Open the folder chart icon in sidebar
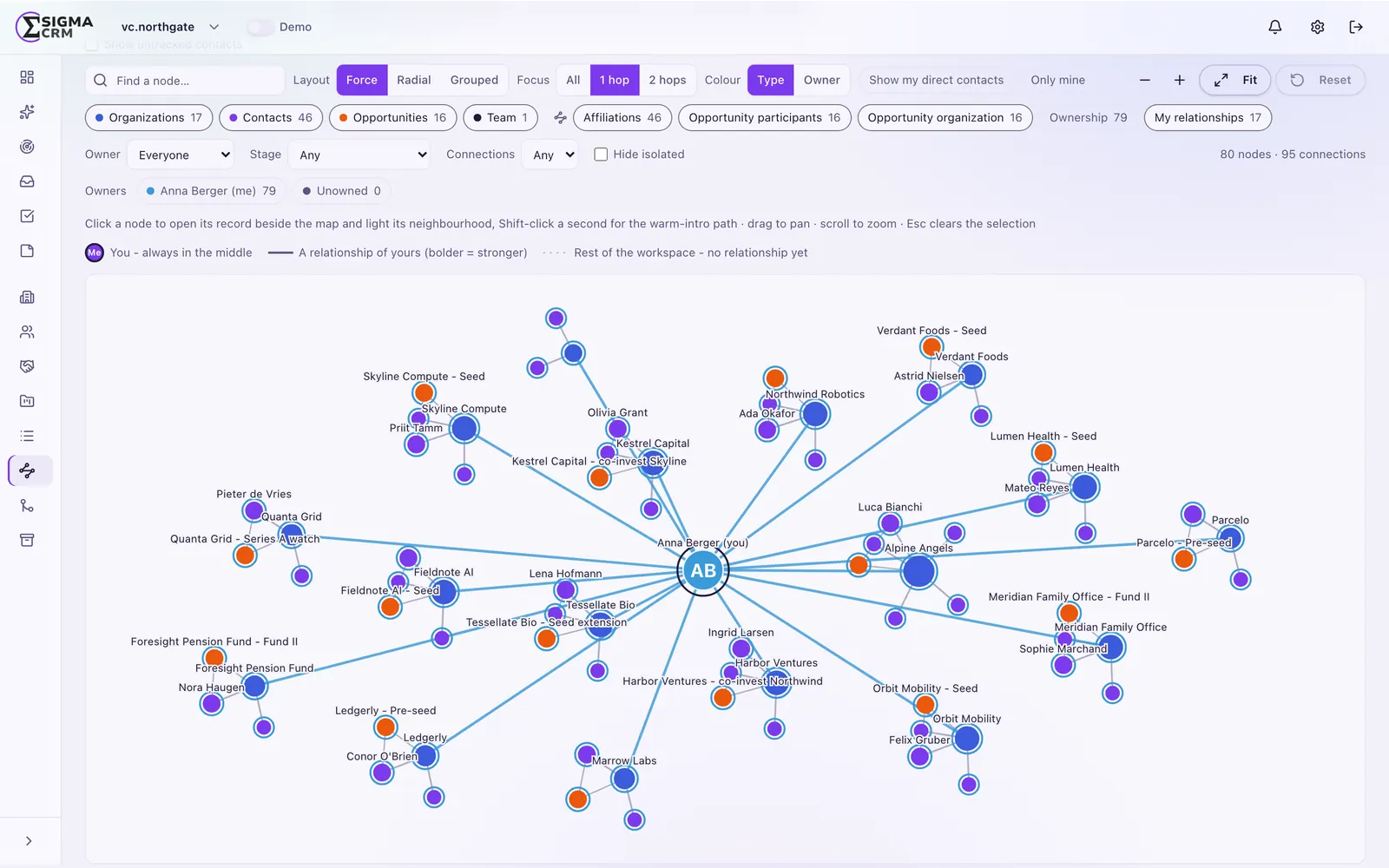Image resolution: width=1389 pixels, height=868 pixels. 27,401
